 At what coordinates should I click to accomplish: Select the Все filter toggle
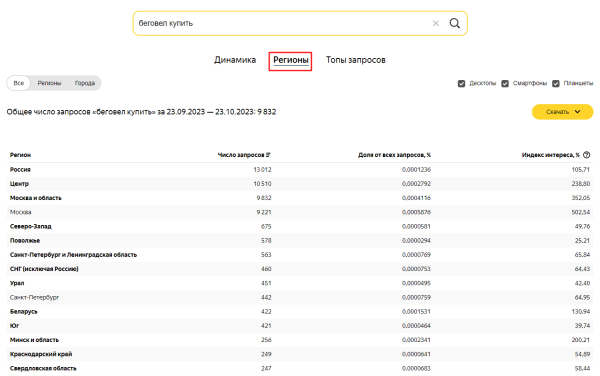click(x=18, y=83)
